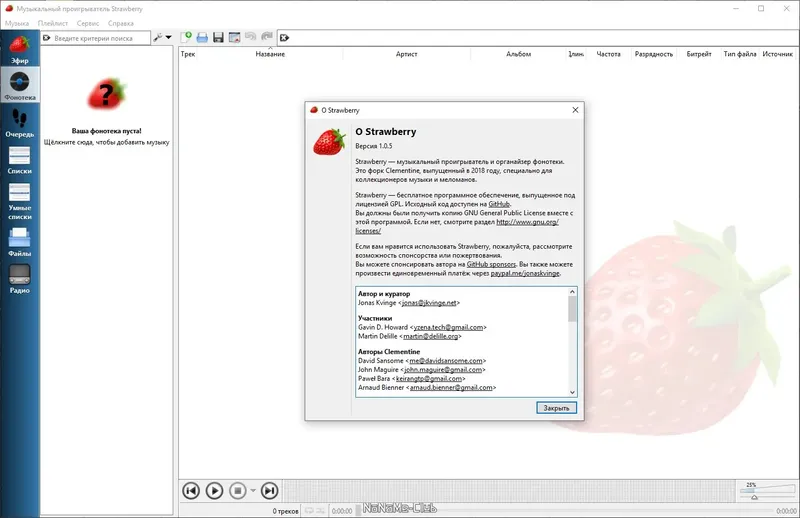Viewport: 800px width, 518px height.
Task: Click the question-mark strawberry empty library image
Action: pyautogui.click(x=106, y=94)
